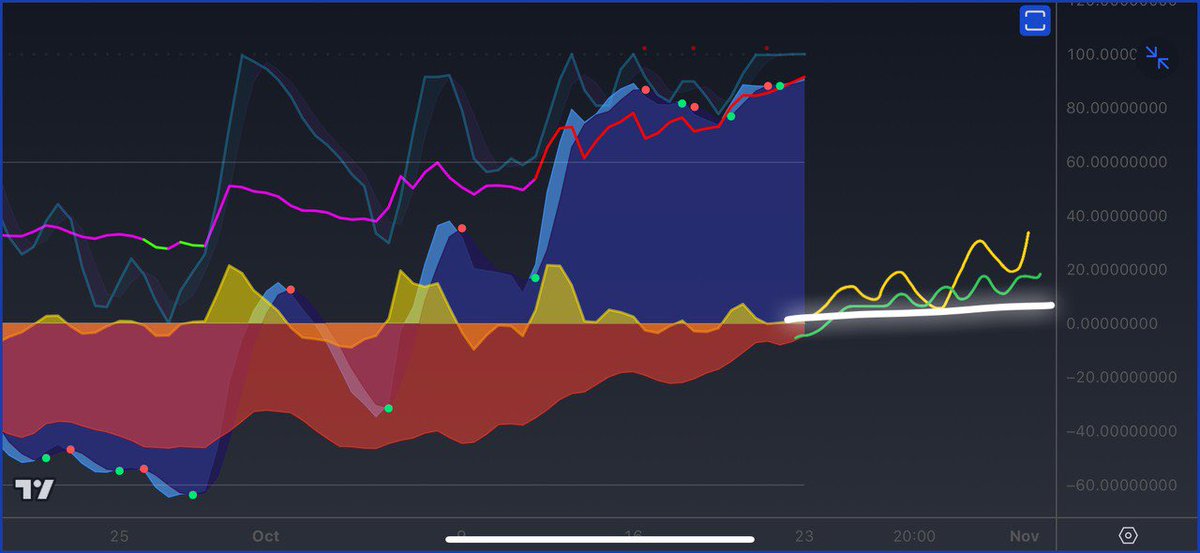The width and height of the screenshot is (1200, 553).
Task: Tap the collapse pane arrows icon
Action: [x=1158, y=57]
